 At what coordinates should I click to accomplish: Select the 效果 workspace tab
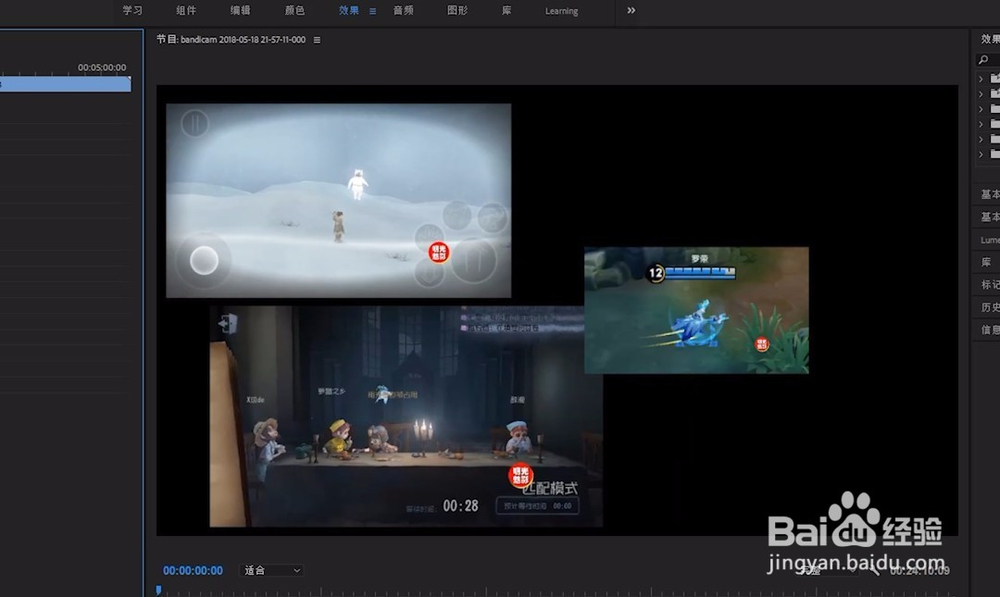point(349,10)
